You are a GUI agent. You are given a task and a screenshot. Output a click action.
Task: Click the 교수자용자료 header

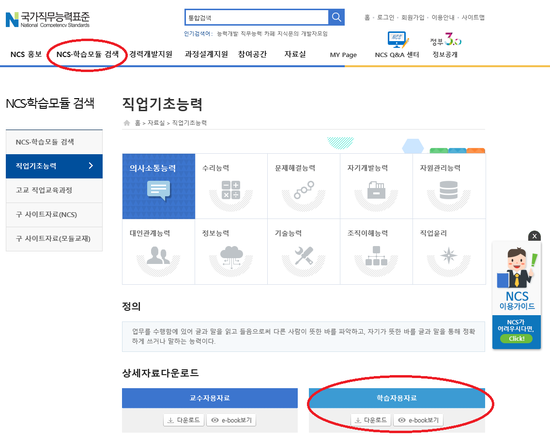tap(210, 398)
